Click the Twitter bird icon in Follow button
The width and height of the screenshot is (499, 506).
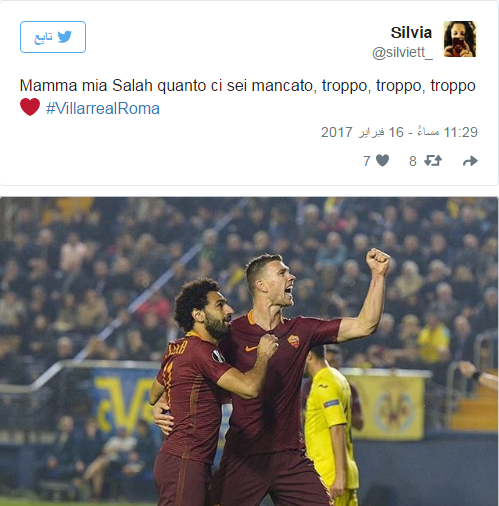[x=65, y=37]
